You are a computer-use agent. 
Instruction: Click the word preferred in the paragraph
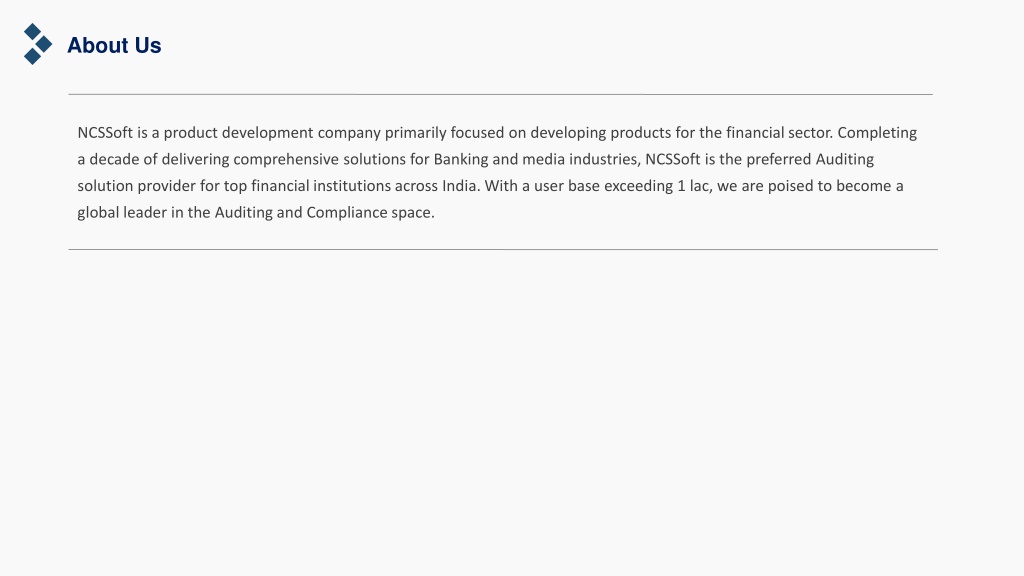(778, 160)
